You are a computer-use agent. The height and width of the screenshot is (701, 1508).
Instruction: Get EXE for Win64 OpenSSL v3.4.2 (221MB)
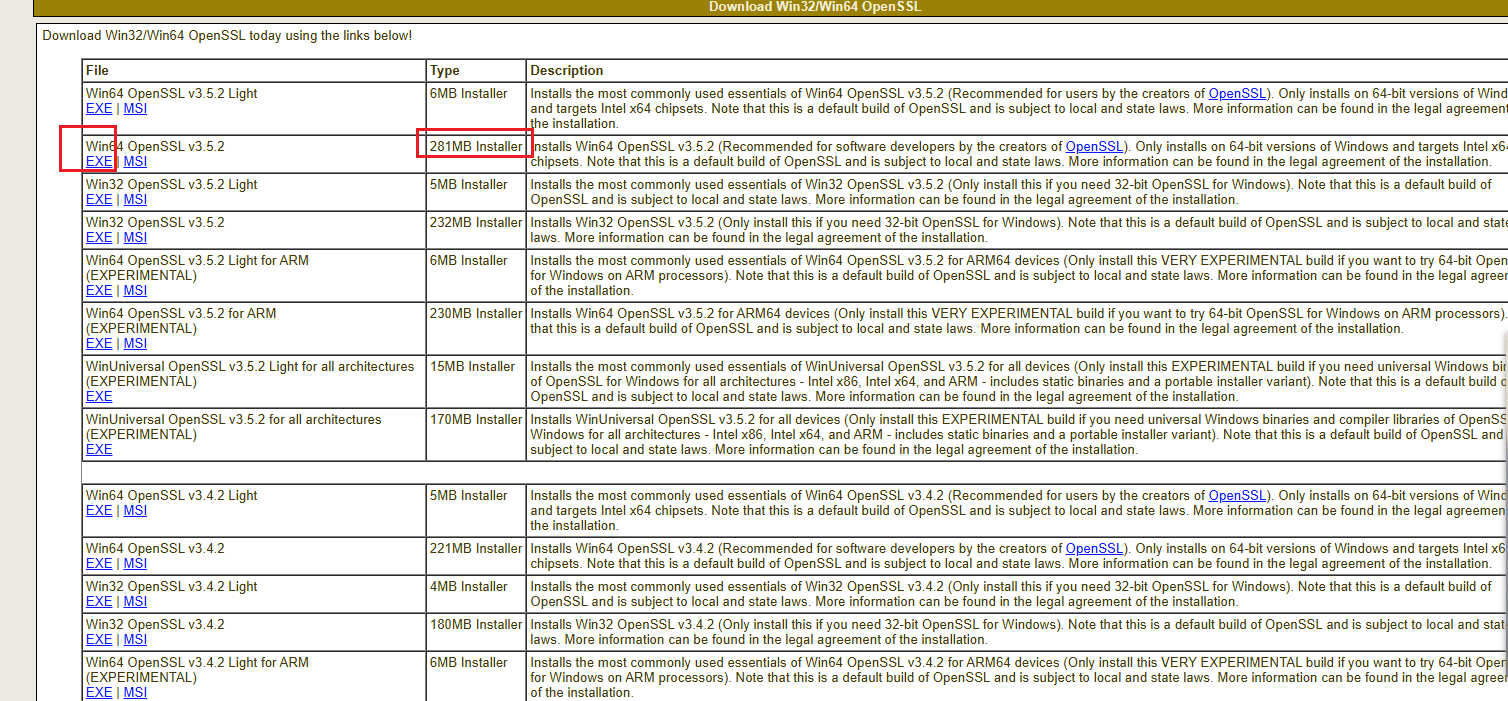99,563
